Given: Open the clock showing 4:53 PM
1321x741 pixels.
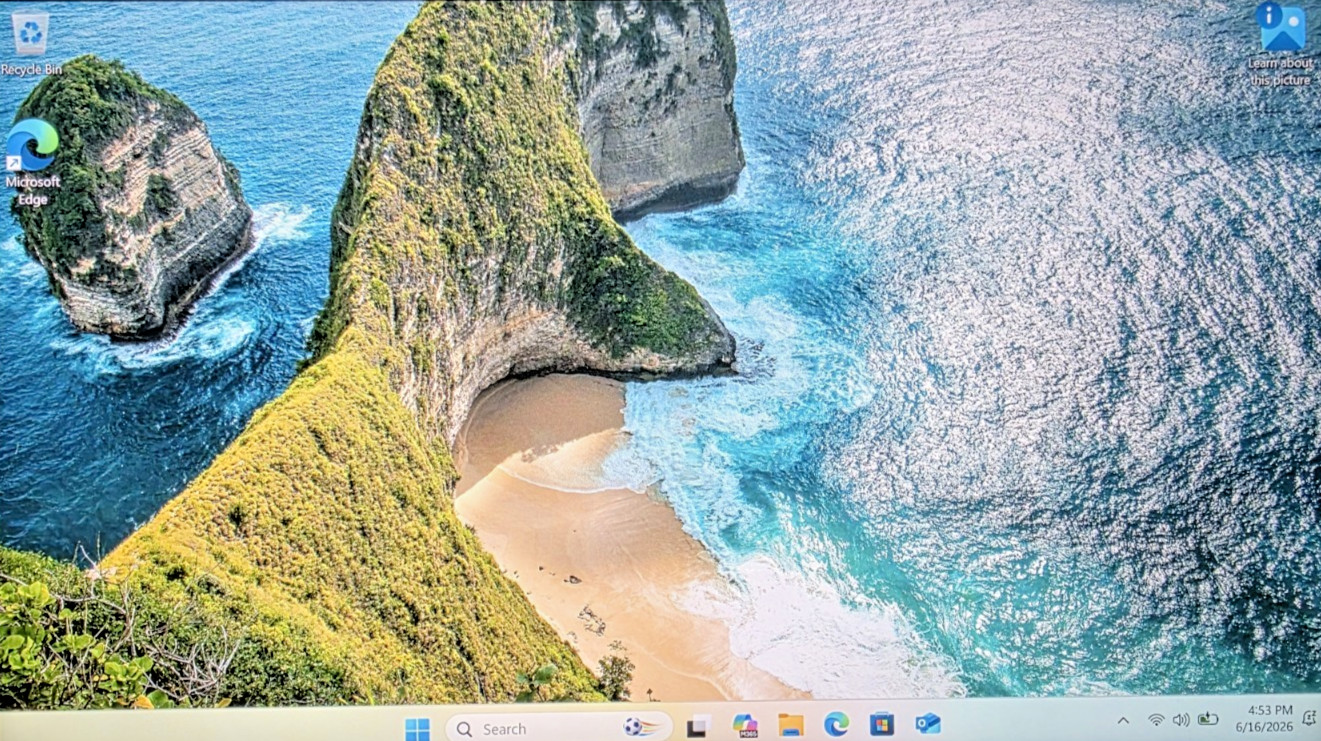Looking at the screenshot, I should coord(1271,710).
